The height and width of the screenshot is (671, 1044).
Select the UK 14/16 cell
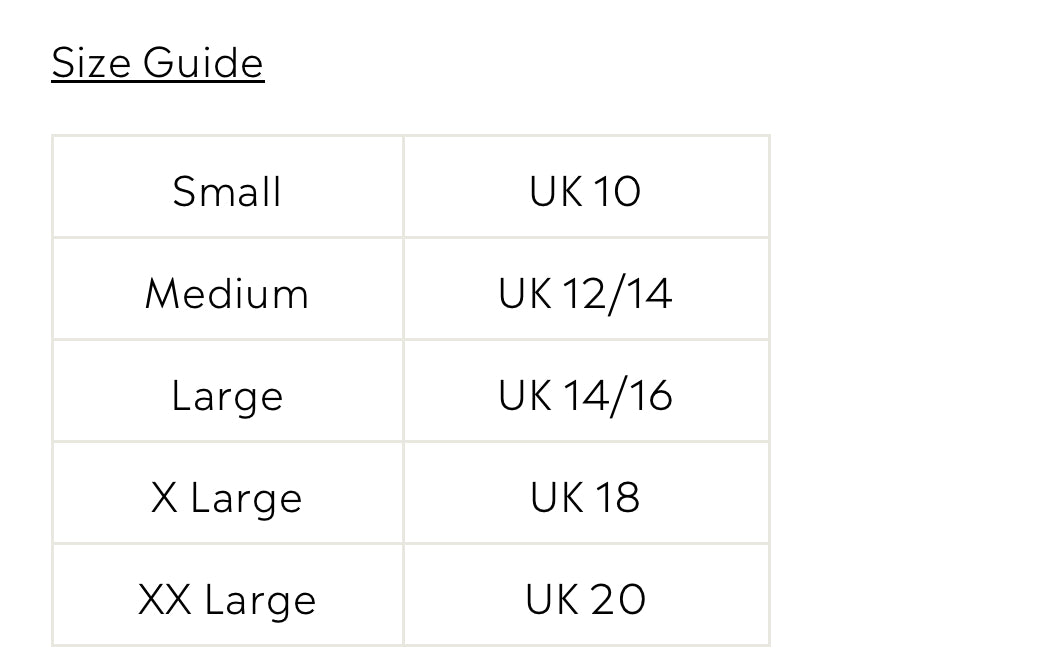click(585, 396)
